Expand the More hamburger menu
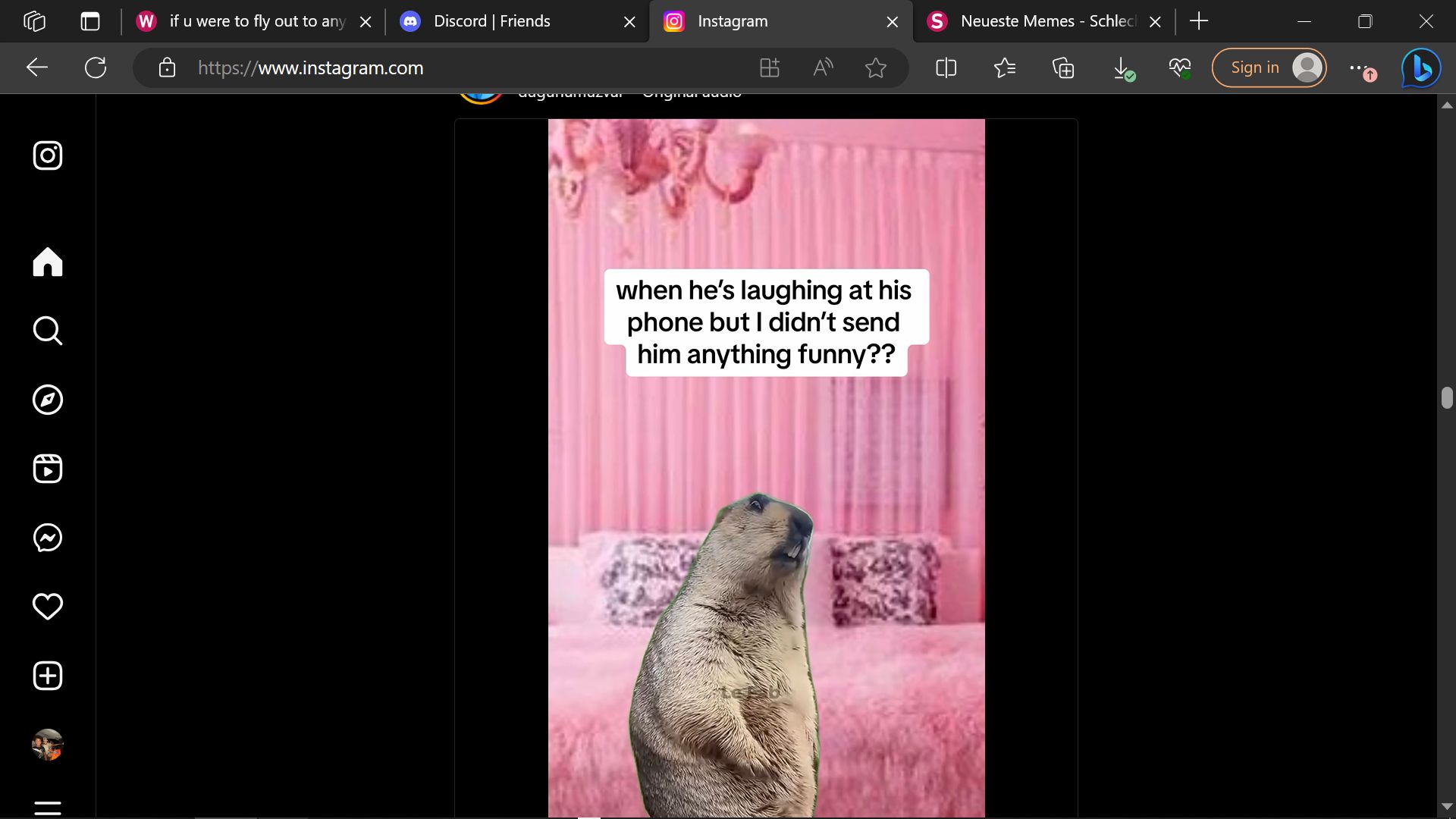This screenshot has width=1456, height=819. pyautogui.click(x=47, y=808)
